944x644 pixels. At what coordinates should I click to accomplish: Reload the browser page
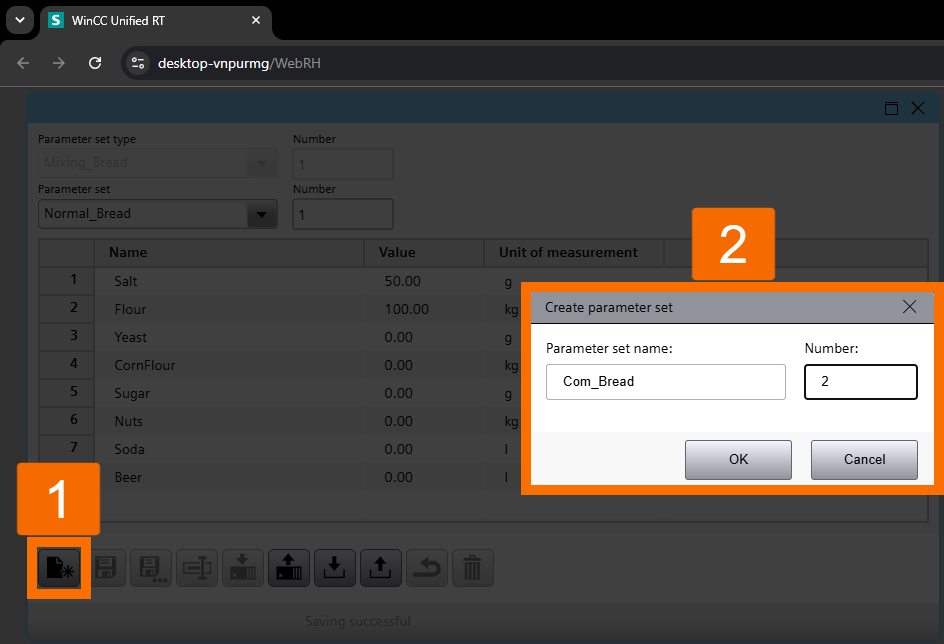[95, 63]
